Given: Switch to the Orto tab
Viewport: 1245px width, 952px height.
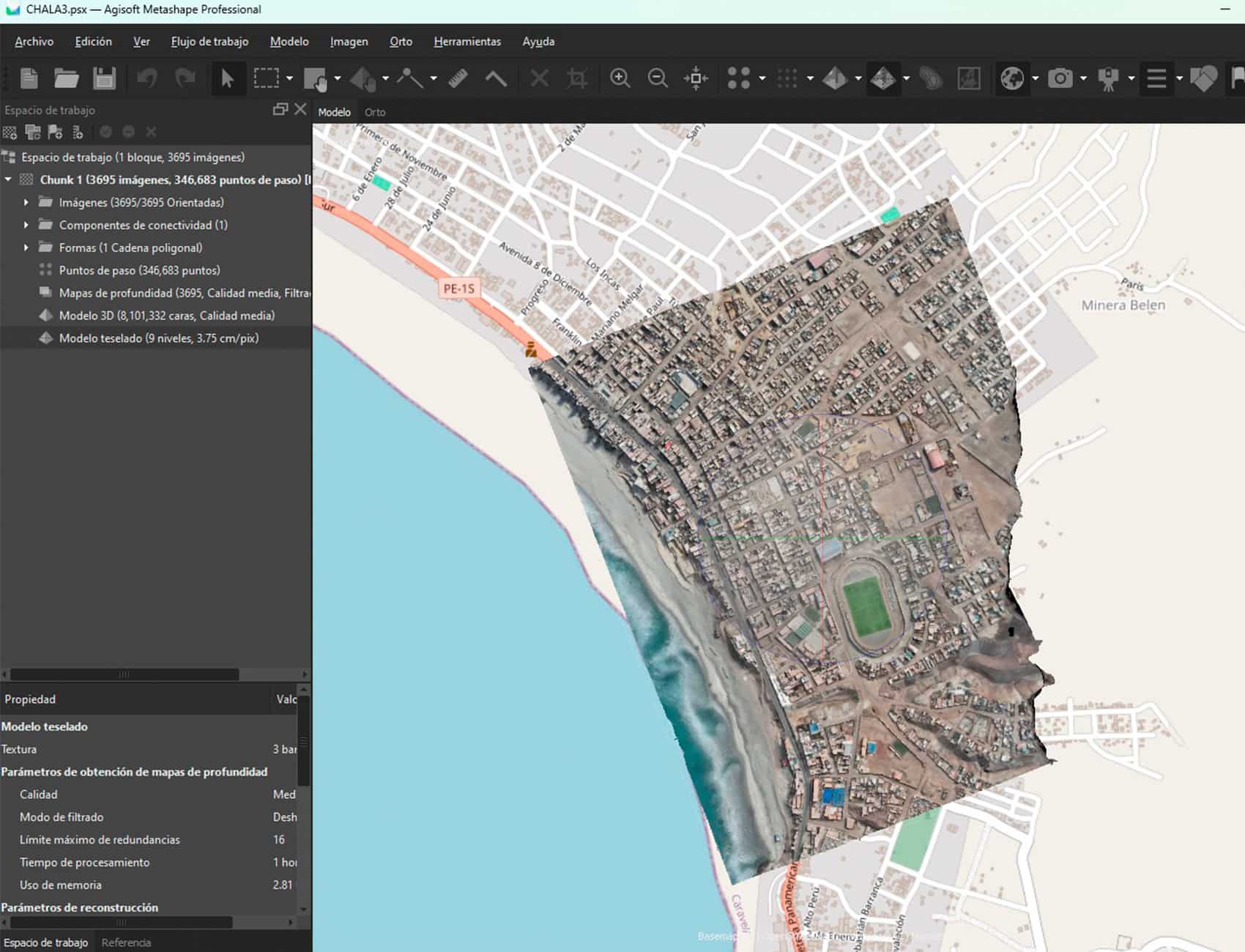Looking at the screenshot, I should 375,112.
